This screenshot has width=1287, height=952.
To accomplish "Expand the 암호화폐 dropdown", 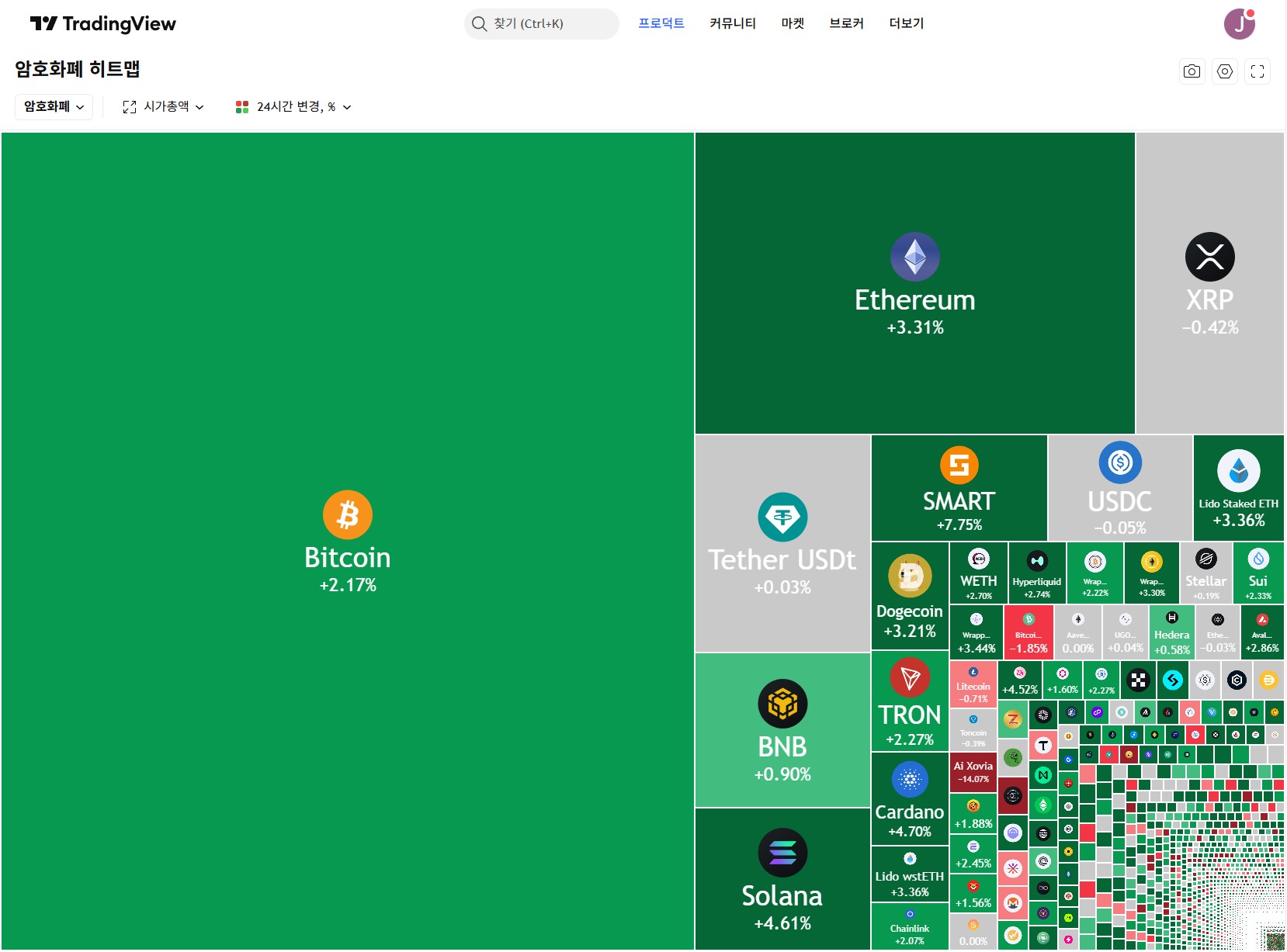I will point(54,106).
